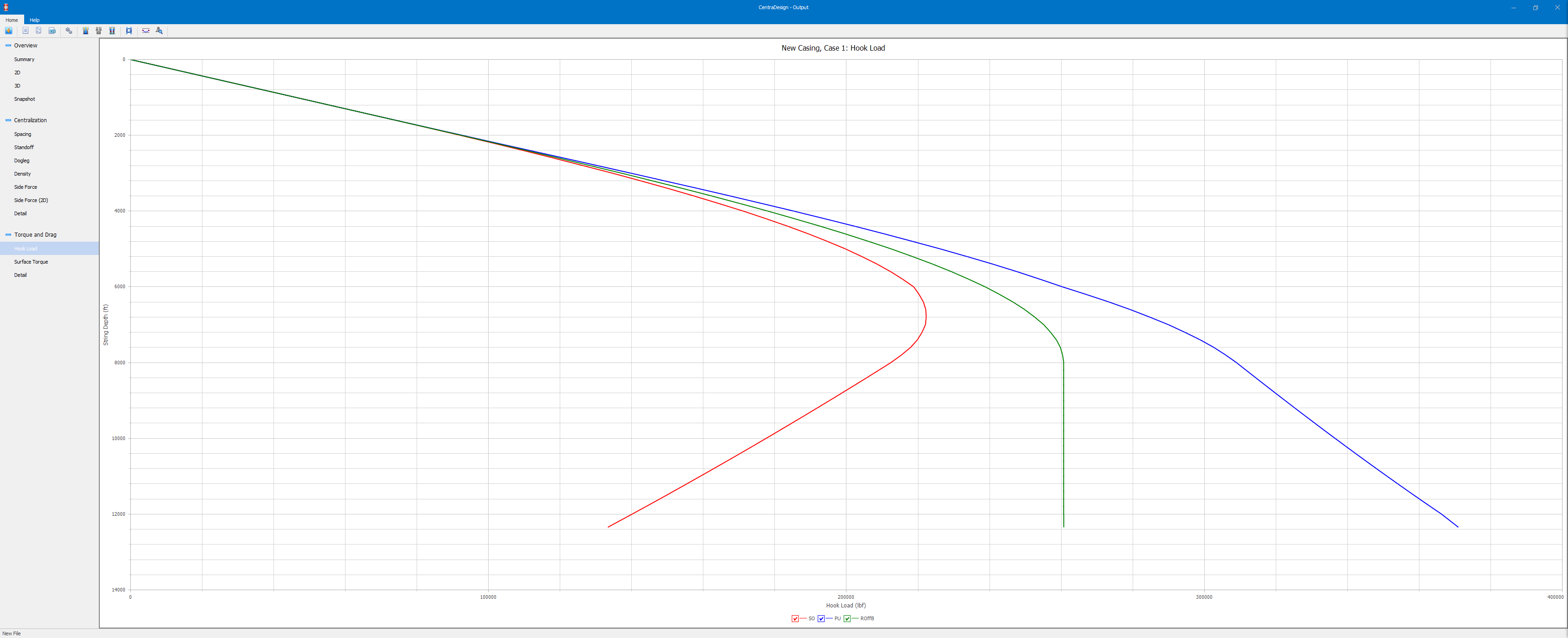Viewport: 1568px width, 638px height.
Task: Open settings via the gears icon
Action: [69, 31]
